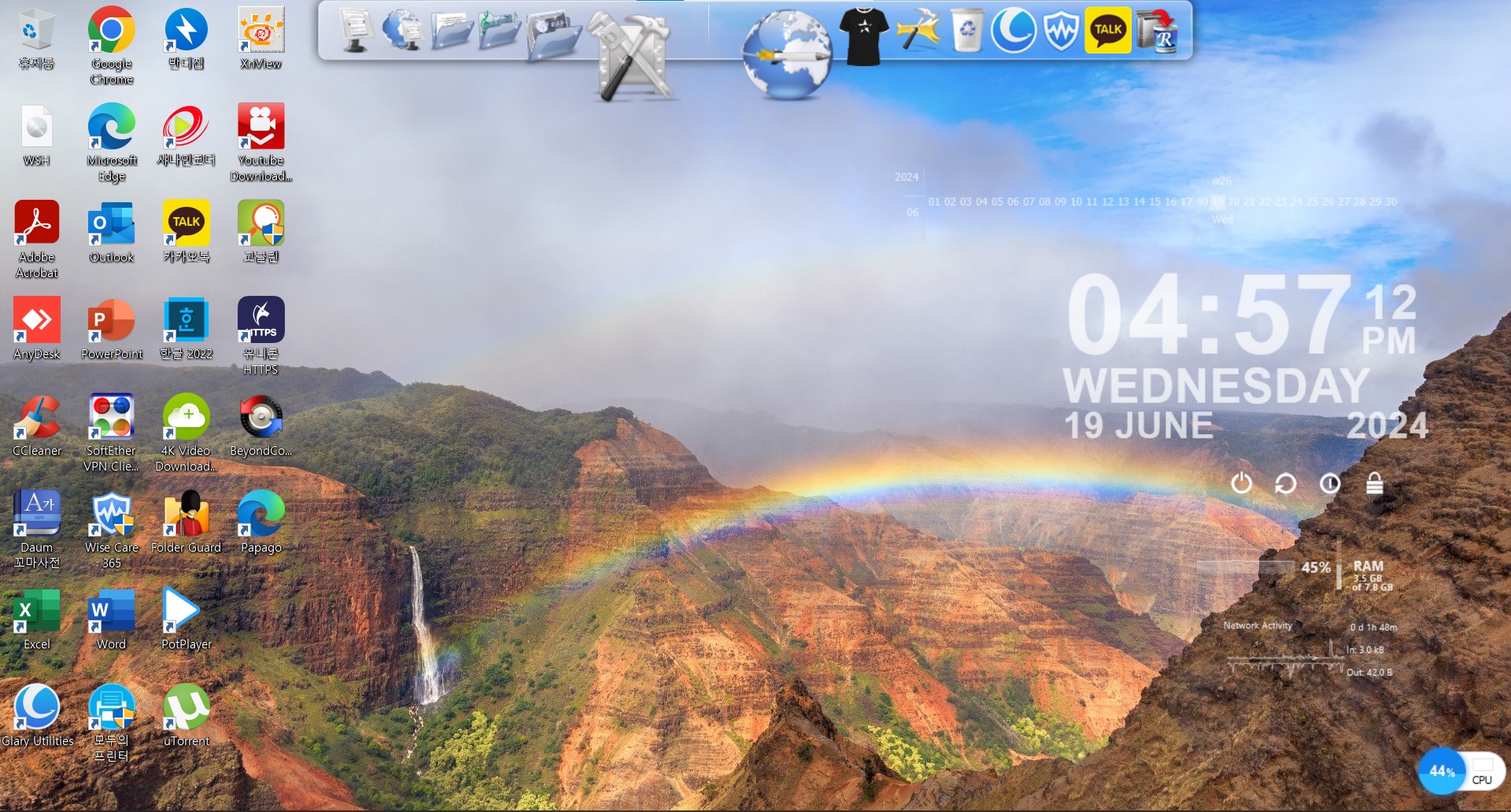Open the 4K Video Downloader shortcut
This screenshot has width=1511, height=812.
pyautogui.click(x=187, y=434)
